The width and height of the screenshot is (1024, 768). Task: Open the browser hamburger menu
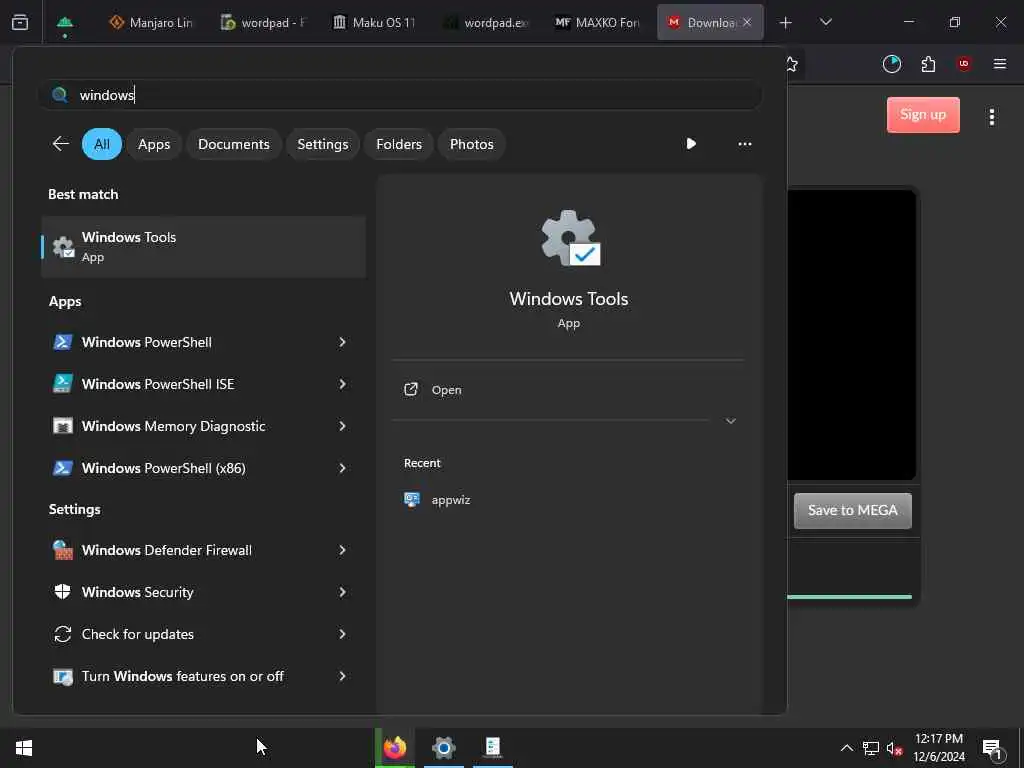click(x=1000, y=64)
